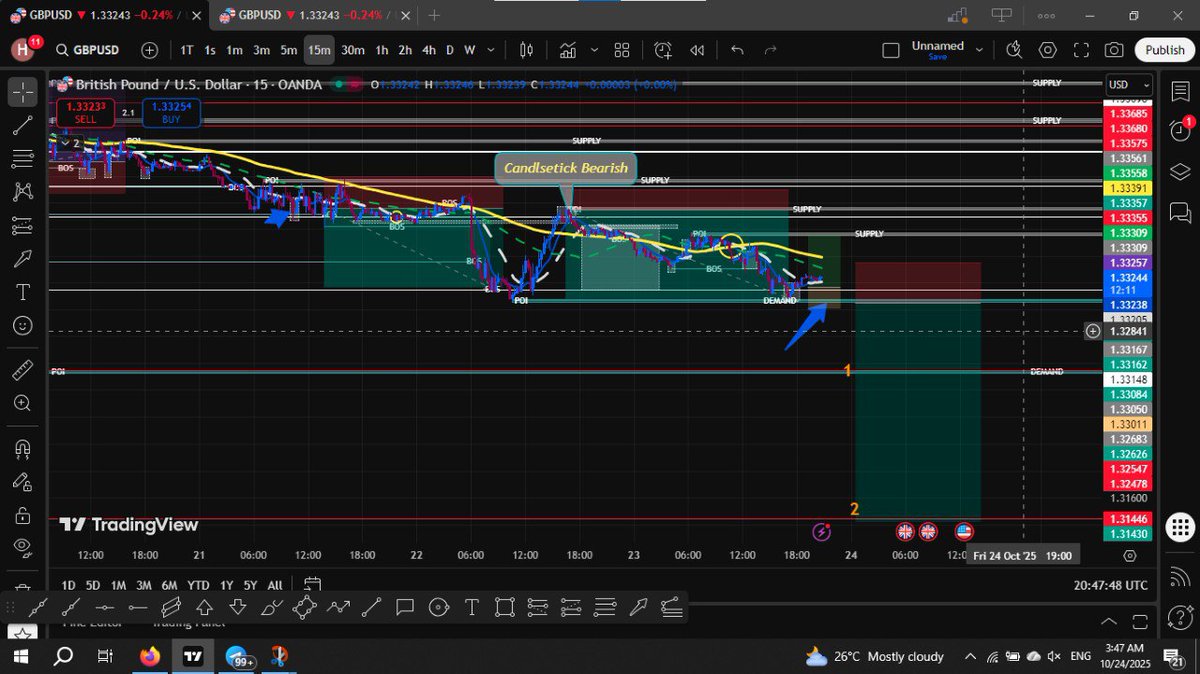Image resolution: width=1200 pixels, height=674 pixels.
Task: Open the alerts panel in right sidebar
Action: [1179, 131]
